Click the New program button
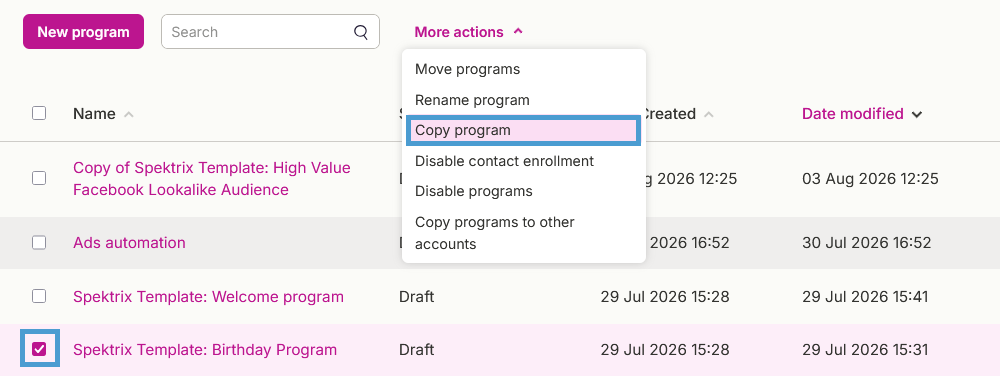The height and width of the screenshot is (376, 1000). (x=84, y=32)
